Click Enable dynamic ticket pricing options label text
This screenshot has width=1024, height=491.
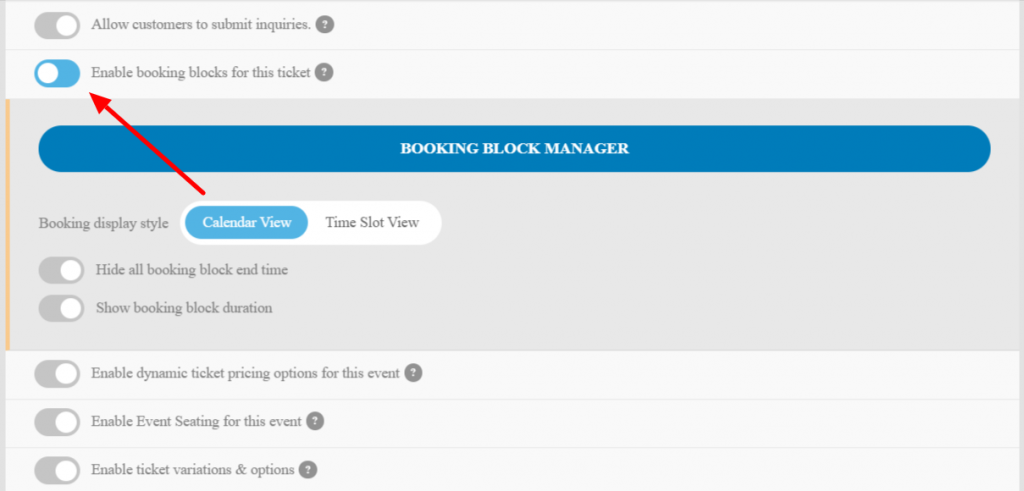246,373
